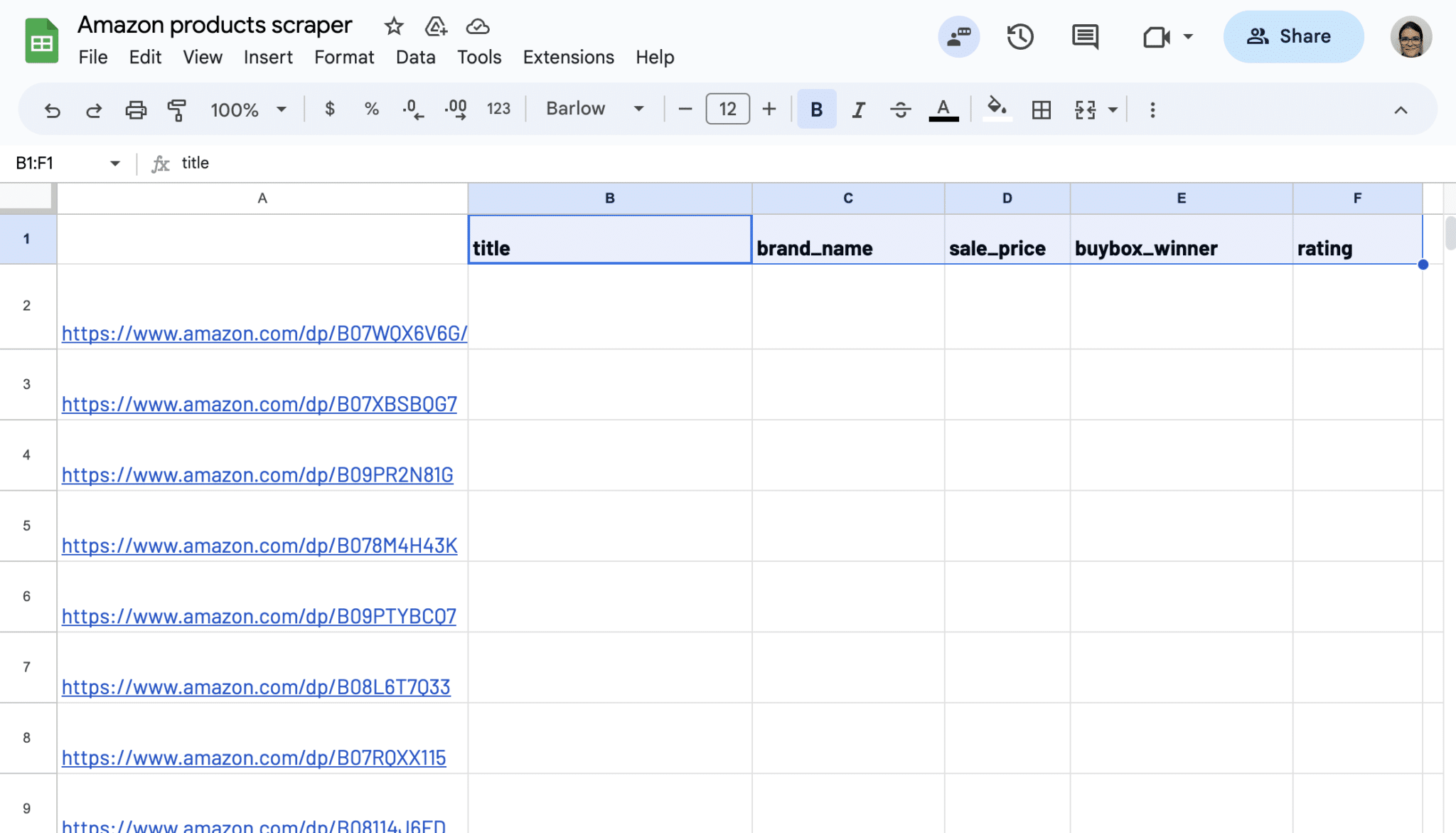Open the zoom level dropdown
Screen dimensions: 1456x833
[247, 110]
